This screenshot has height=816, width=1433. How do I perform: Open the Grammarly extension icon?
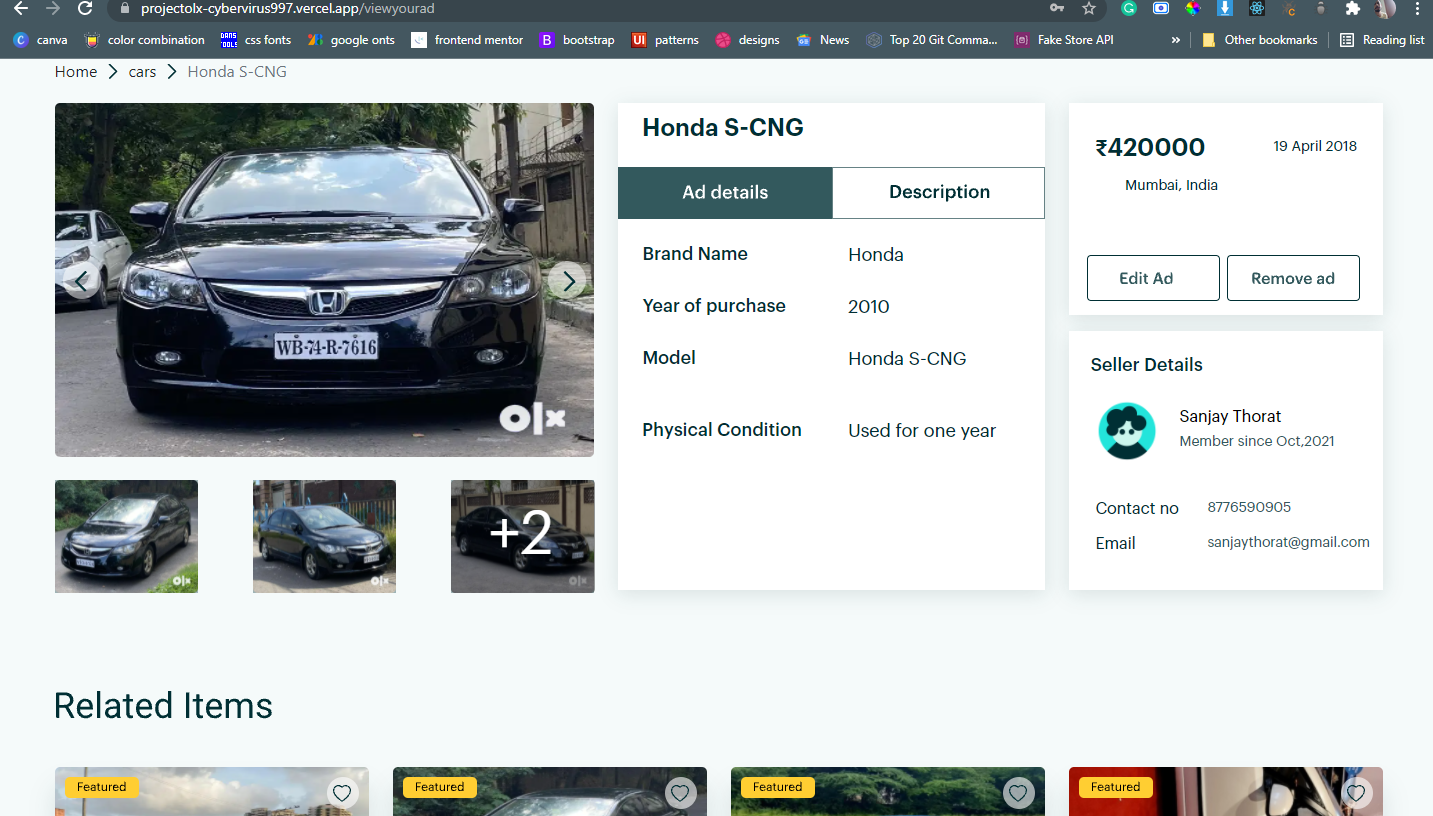(1129, 8)
